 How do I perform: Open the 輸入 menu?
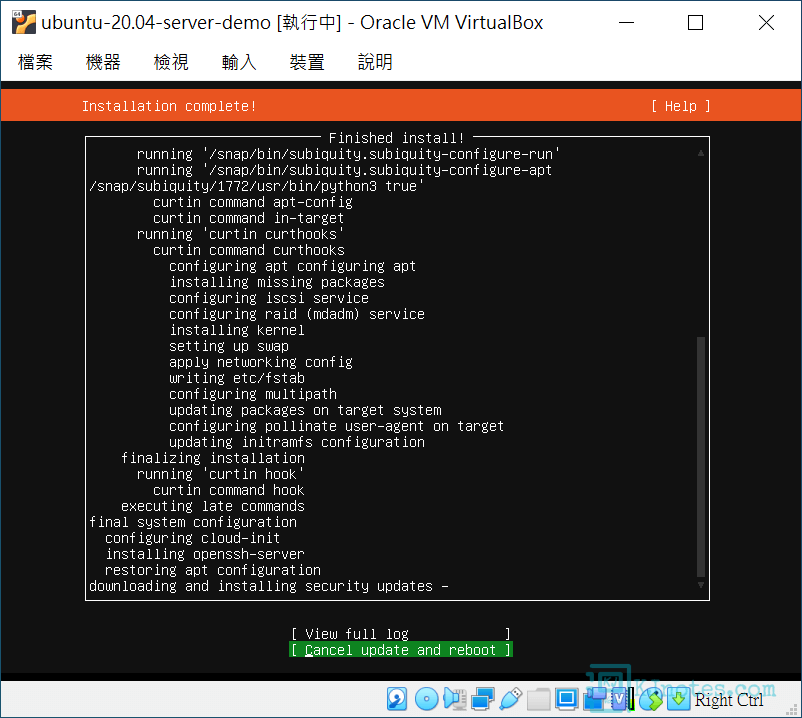click(239, 62)
